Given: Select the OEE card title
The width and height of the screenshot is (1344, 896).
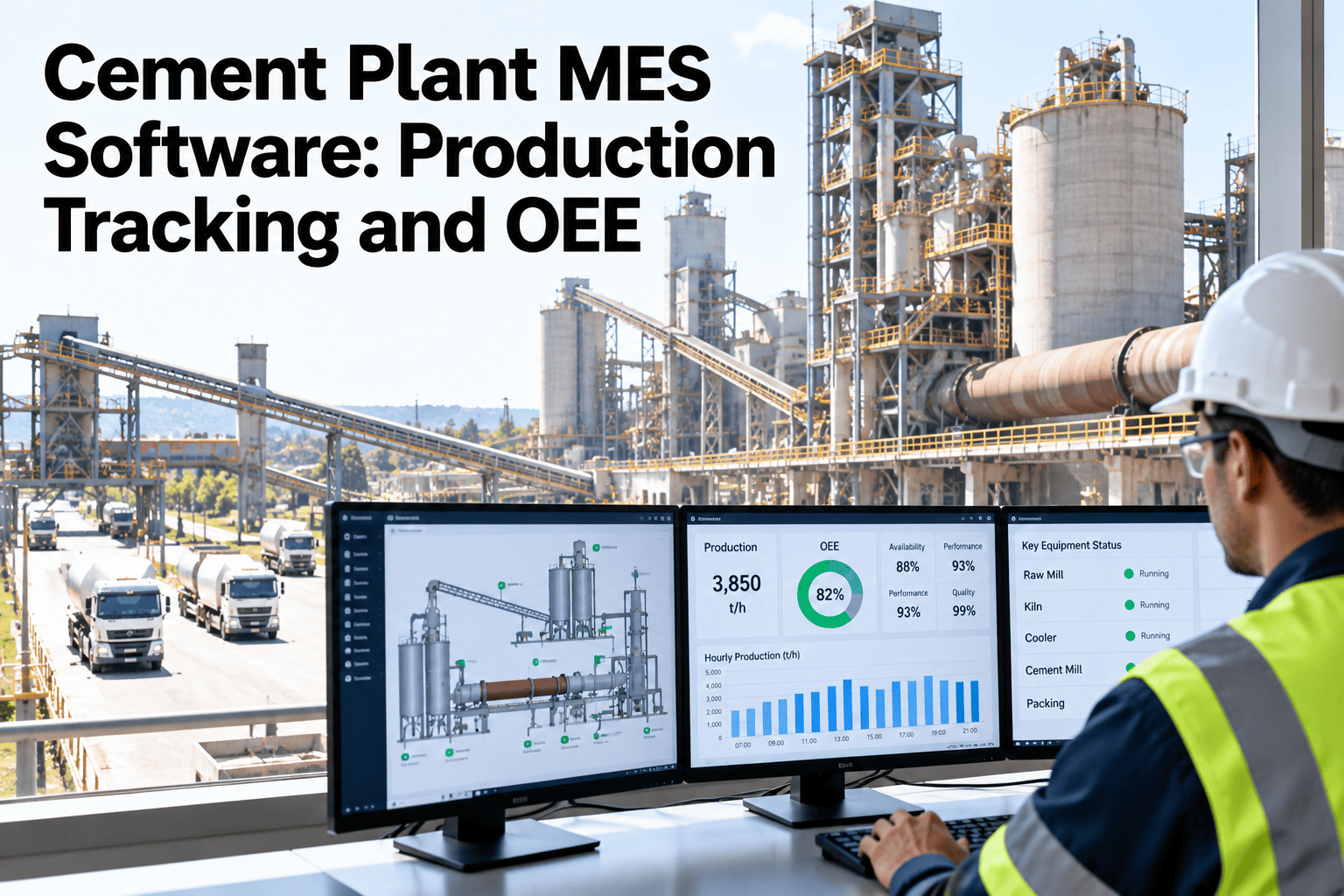Looking at the screenshot, I should 829,546.
